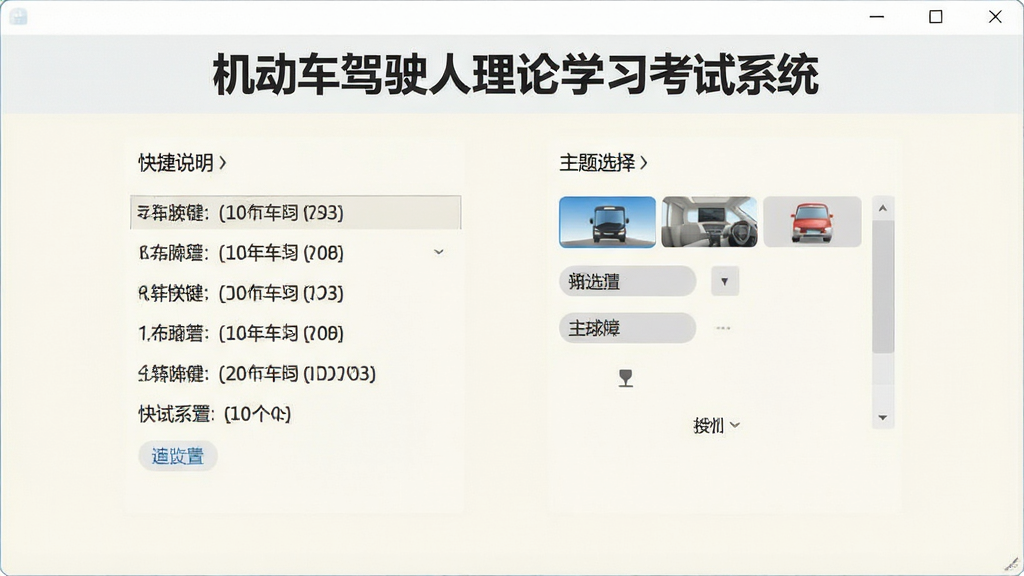The width and height of the screenshot is (1024, 576).
Task: Minimize the exam system window
Action: click(877, 17)
